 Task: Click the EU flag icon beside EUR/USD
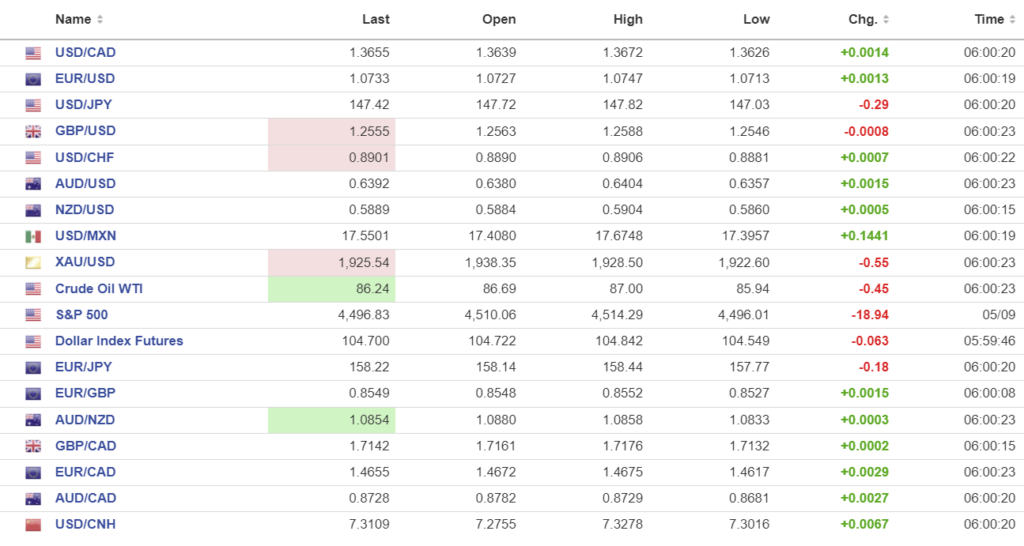tap(33, 79)
